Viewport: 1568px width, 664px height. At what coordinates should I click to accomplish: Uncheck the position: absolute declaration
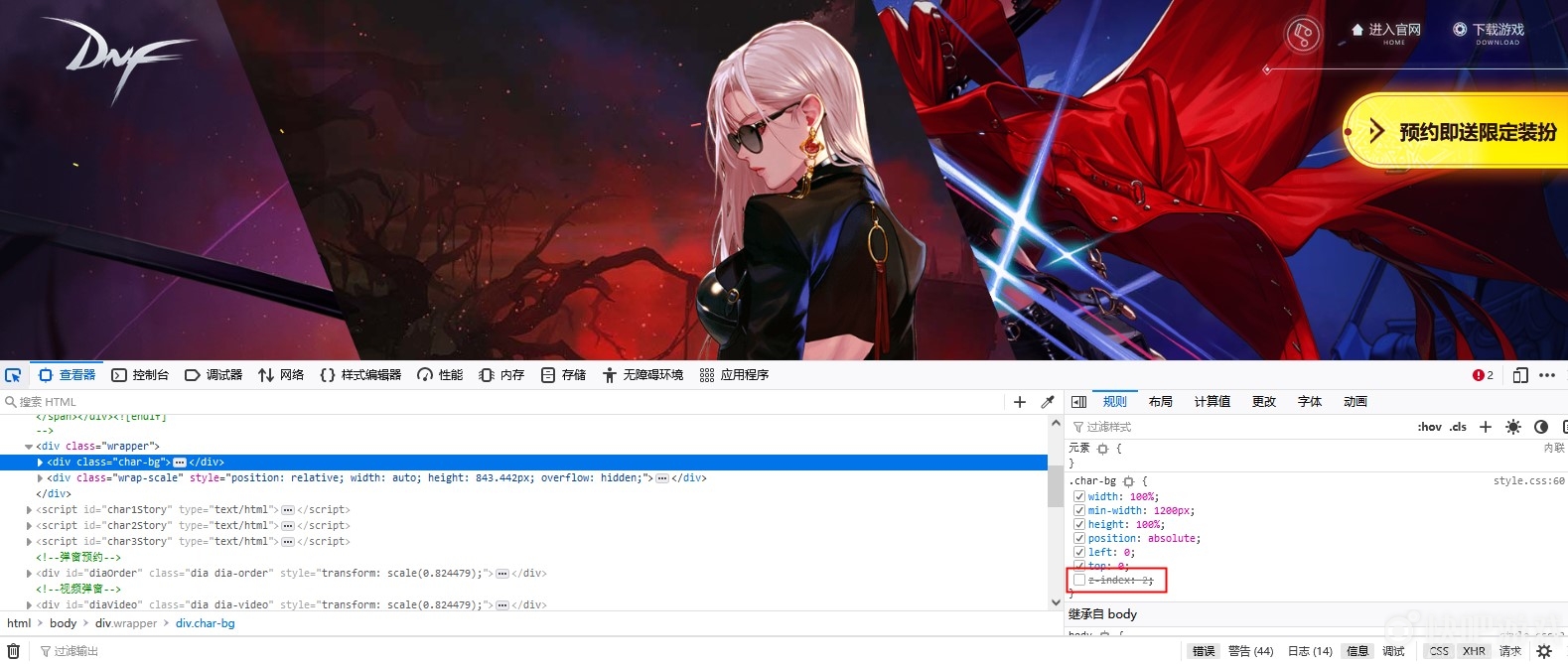point(1079,539)
